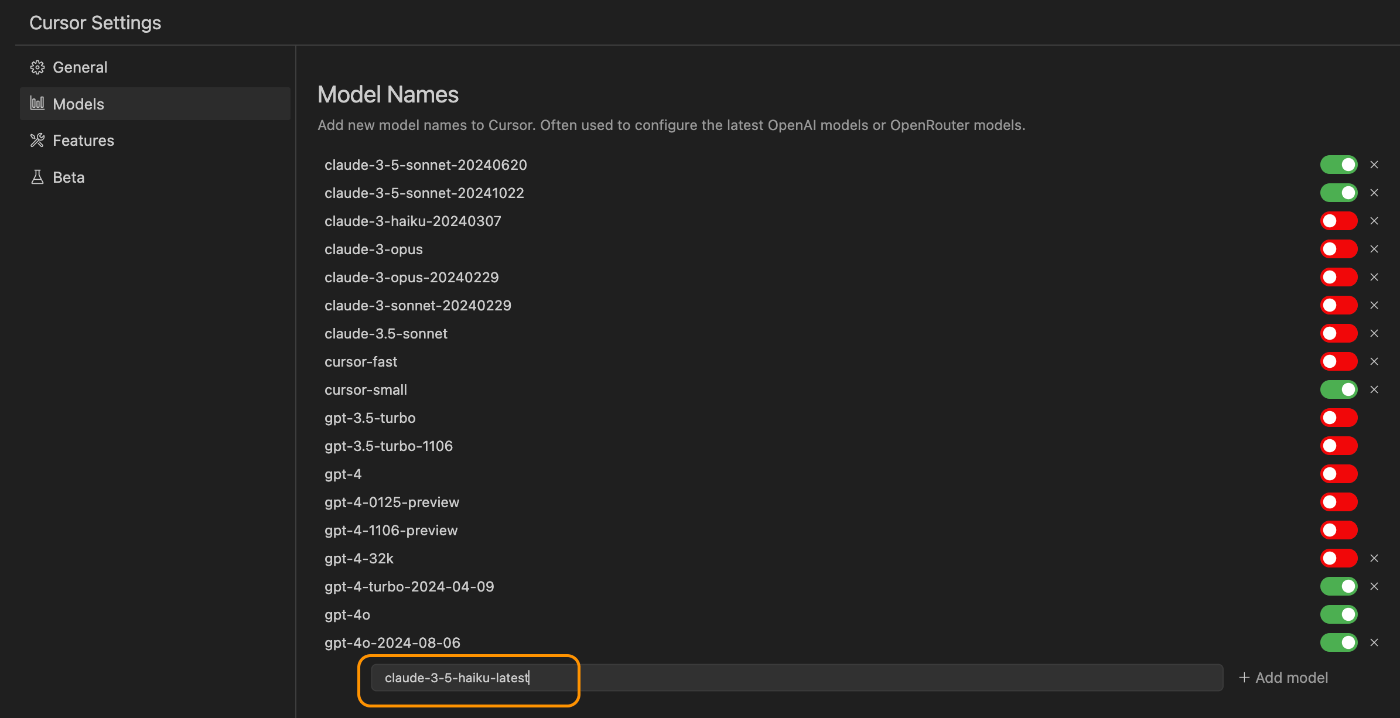This screenshot has height=718, width=1400.
Task: Click the Model Names heading
Action: coord(388,95)
